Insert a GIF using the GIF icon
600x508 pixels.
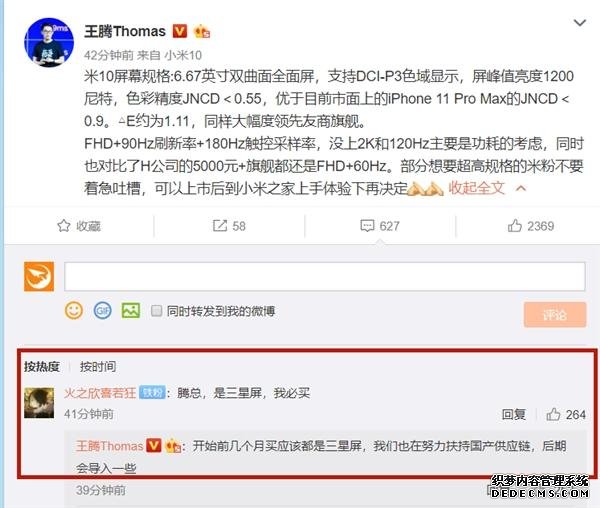pyautogui.click(x=103, y=310)
